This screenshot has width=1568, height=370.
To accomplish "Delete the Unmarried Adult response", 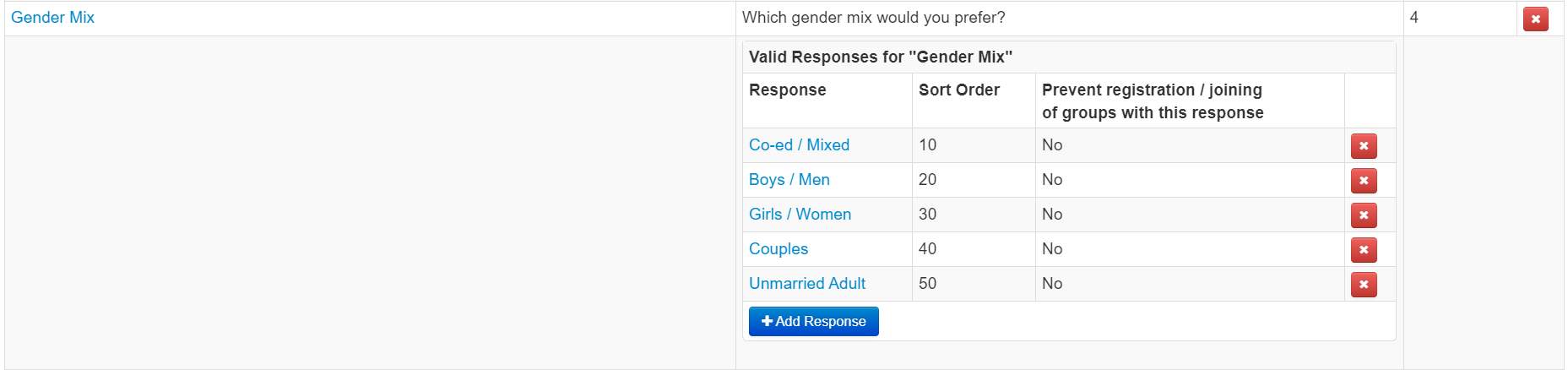I will pyautogui.click(x=1364, y=285).
